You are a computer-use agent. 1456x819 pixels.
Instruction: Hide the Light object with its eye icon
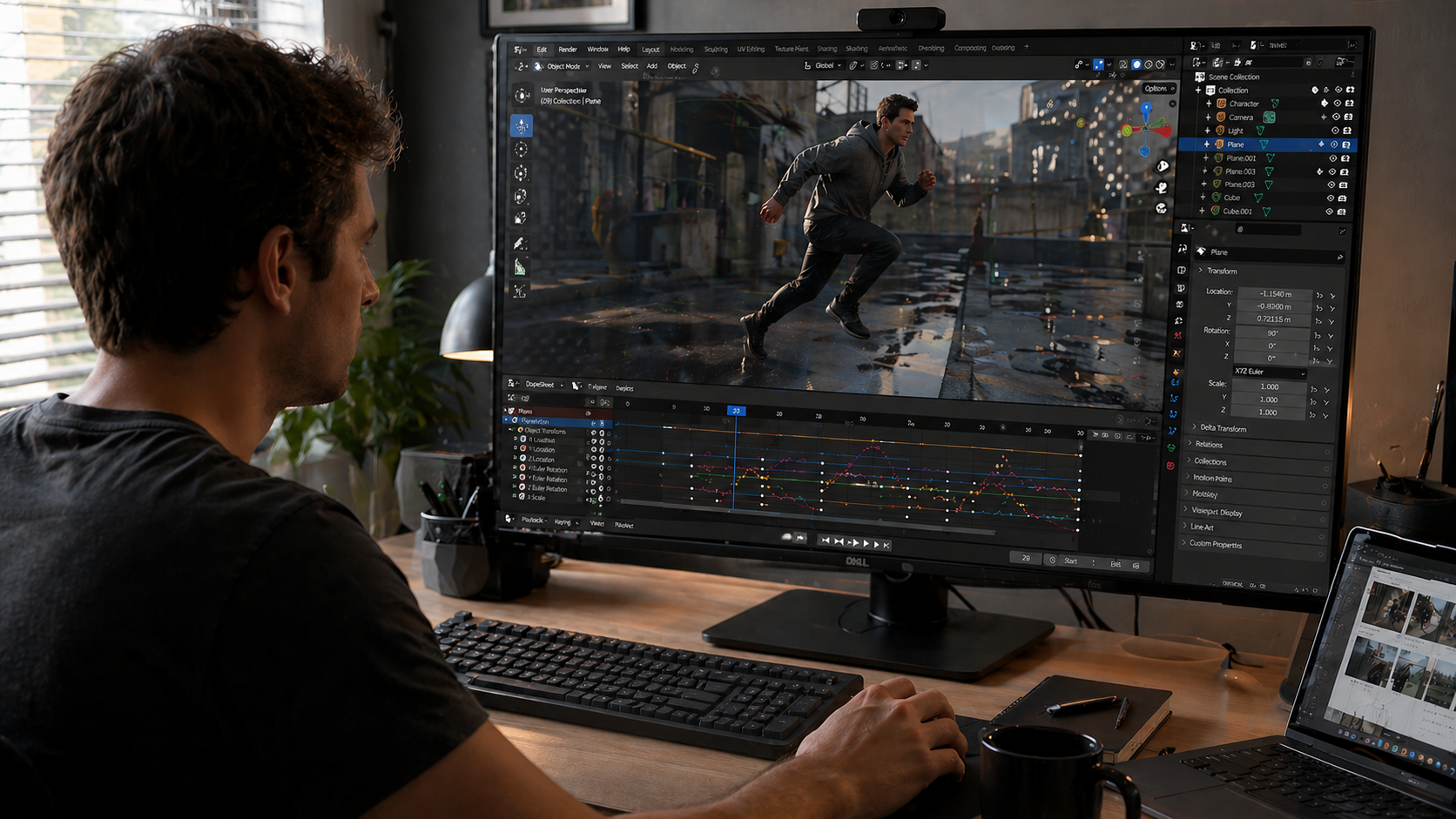[x=1334, y=131]
